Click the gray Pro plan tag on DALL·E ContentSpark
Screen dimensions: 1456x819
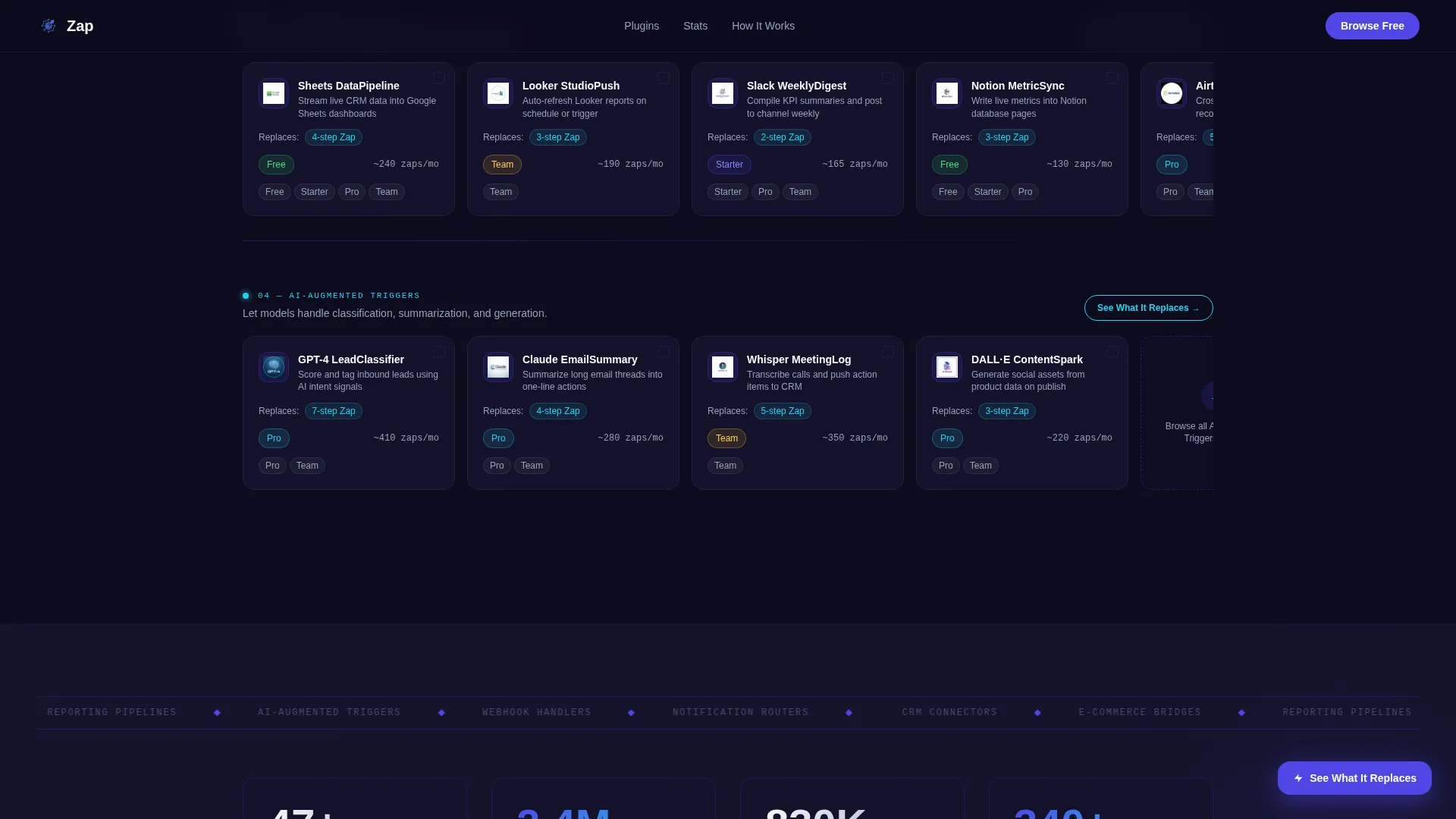click(946, 466)
